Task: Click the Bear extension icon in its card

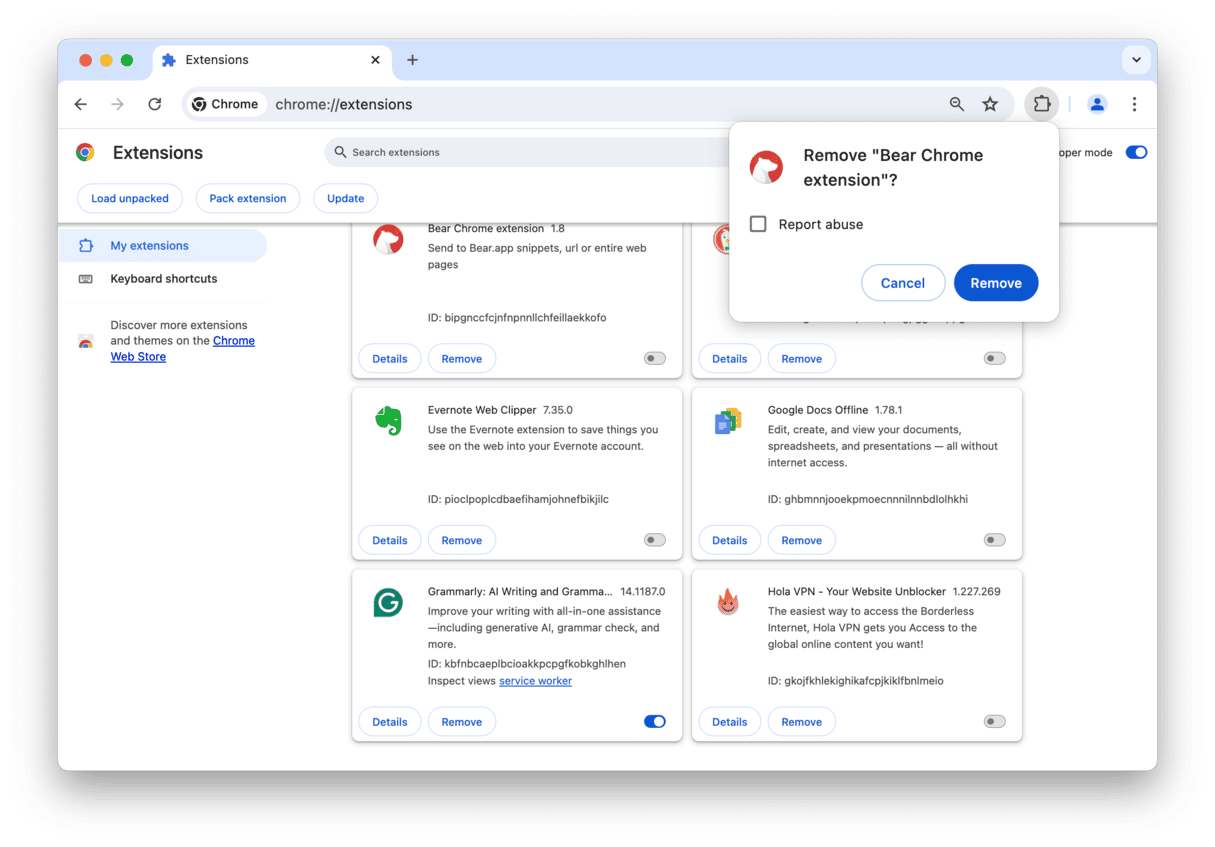Action: (388, 240)
